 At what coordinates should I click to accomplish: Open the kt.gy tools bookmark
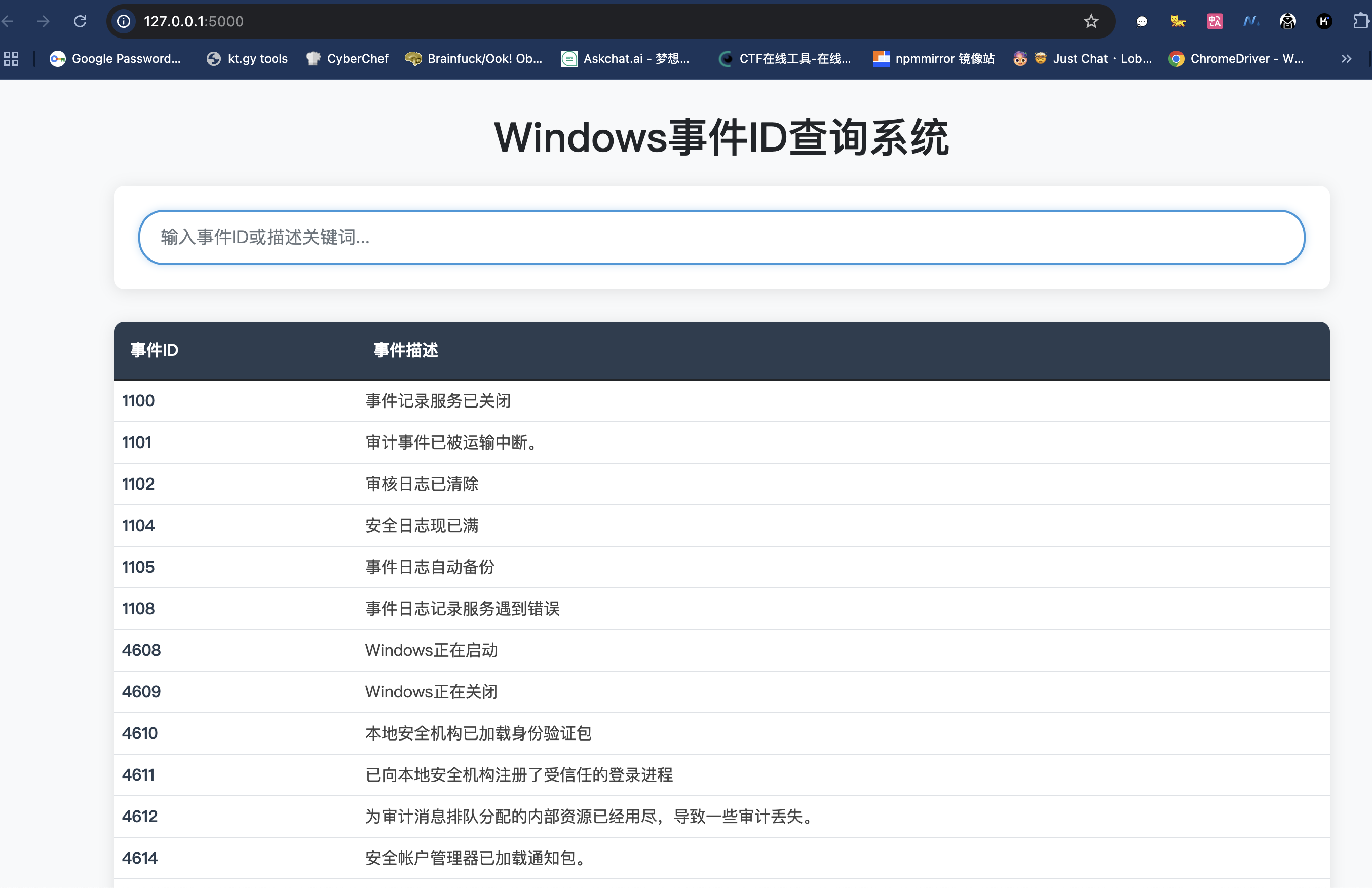coord(248,58)
